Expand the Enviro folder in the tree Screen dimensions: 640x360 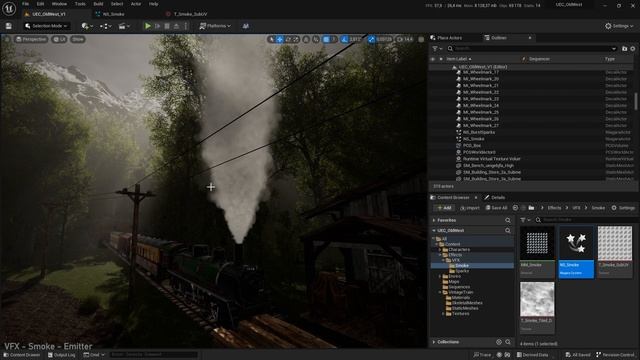440,276
